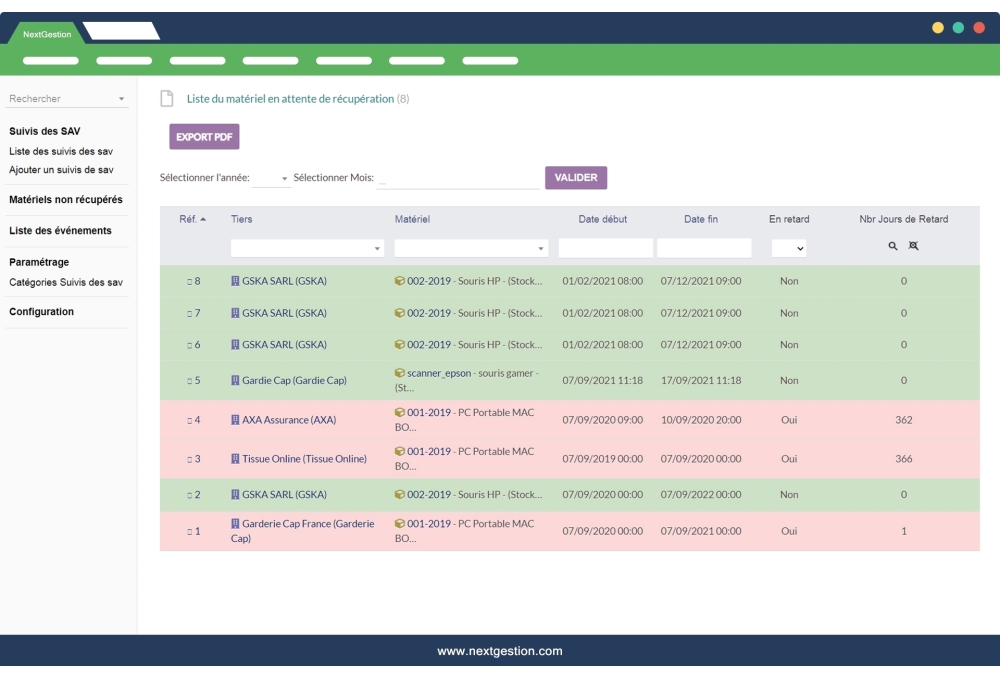
Task: Click the NextGestion logo in the top-left corner
Action: 46,32
